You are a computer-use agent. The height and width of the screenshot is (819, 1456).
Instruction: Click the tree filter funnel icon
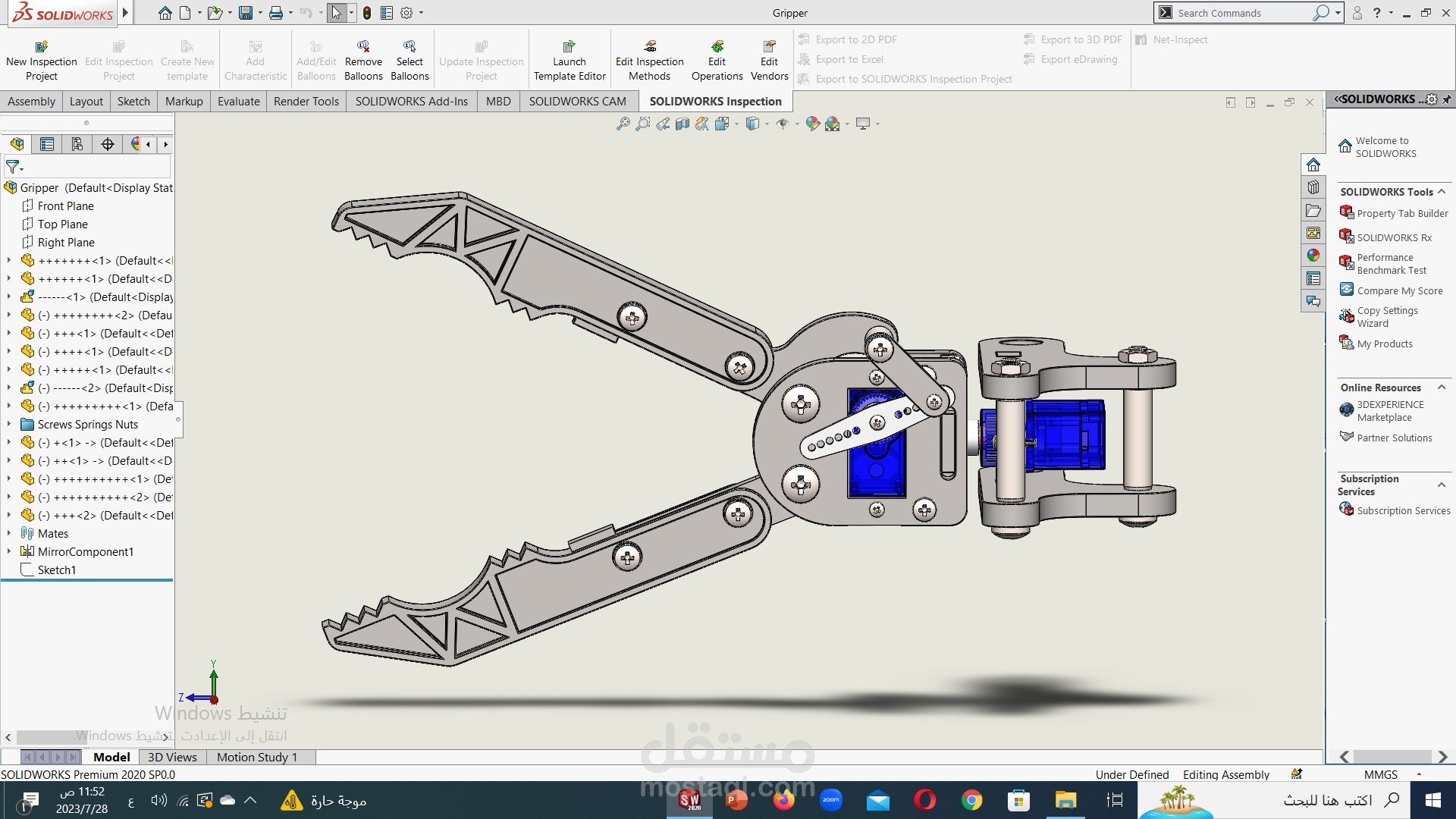pyautogui.click(x=13, y=166)
